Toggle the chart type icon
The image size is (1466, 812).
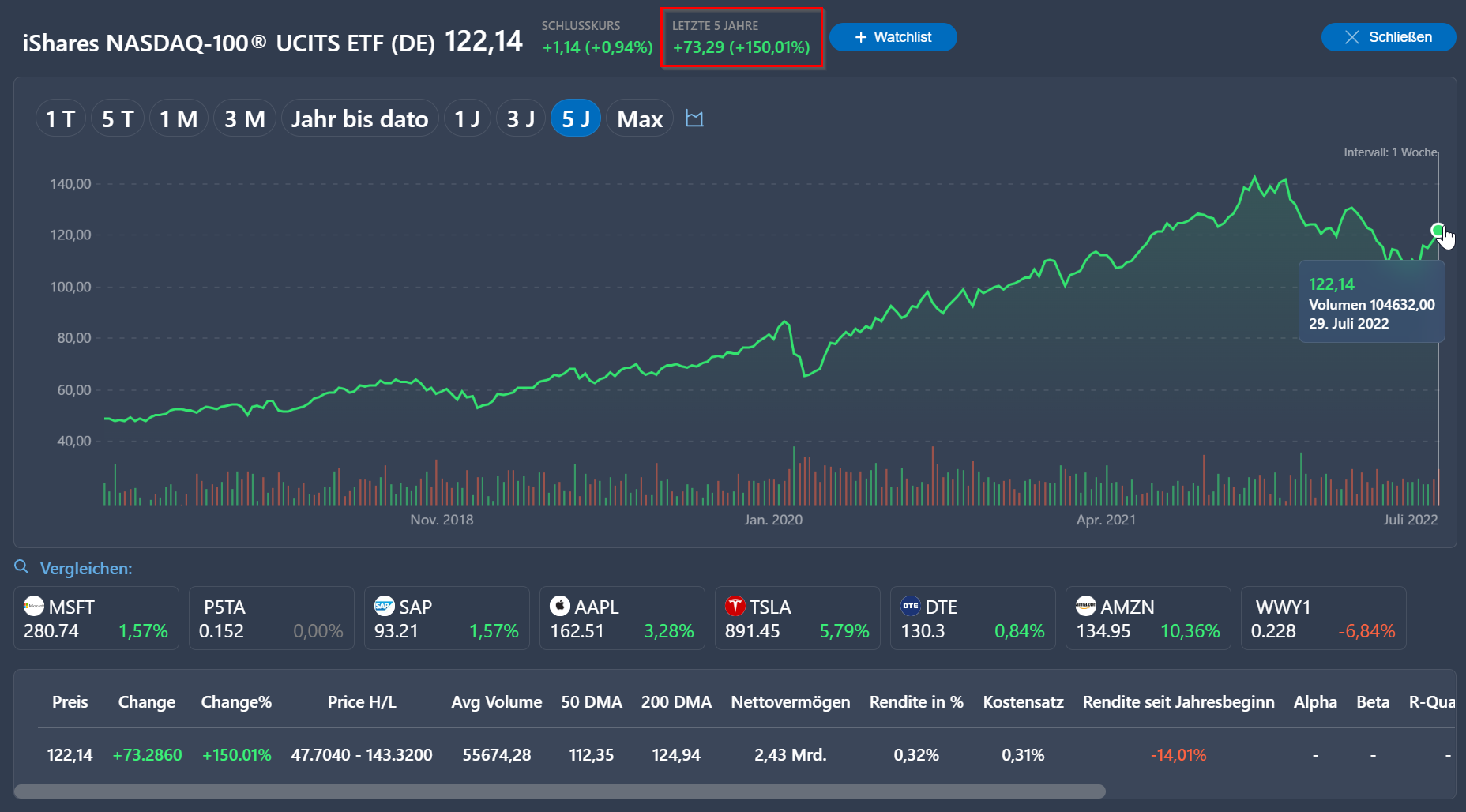(x=694, y=118)
